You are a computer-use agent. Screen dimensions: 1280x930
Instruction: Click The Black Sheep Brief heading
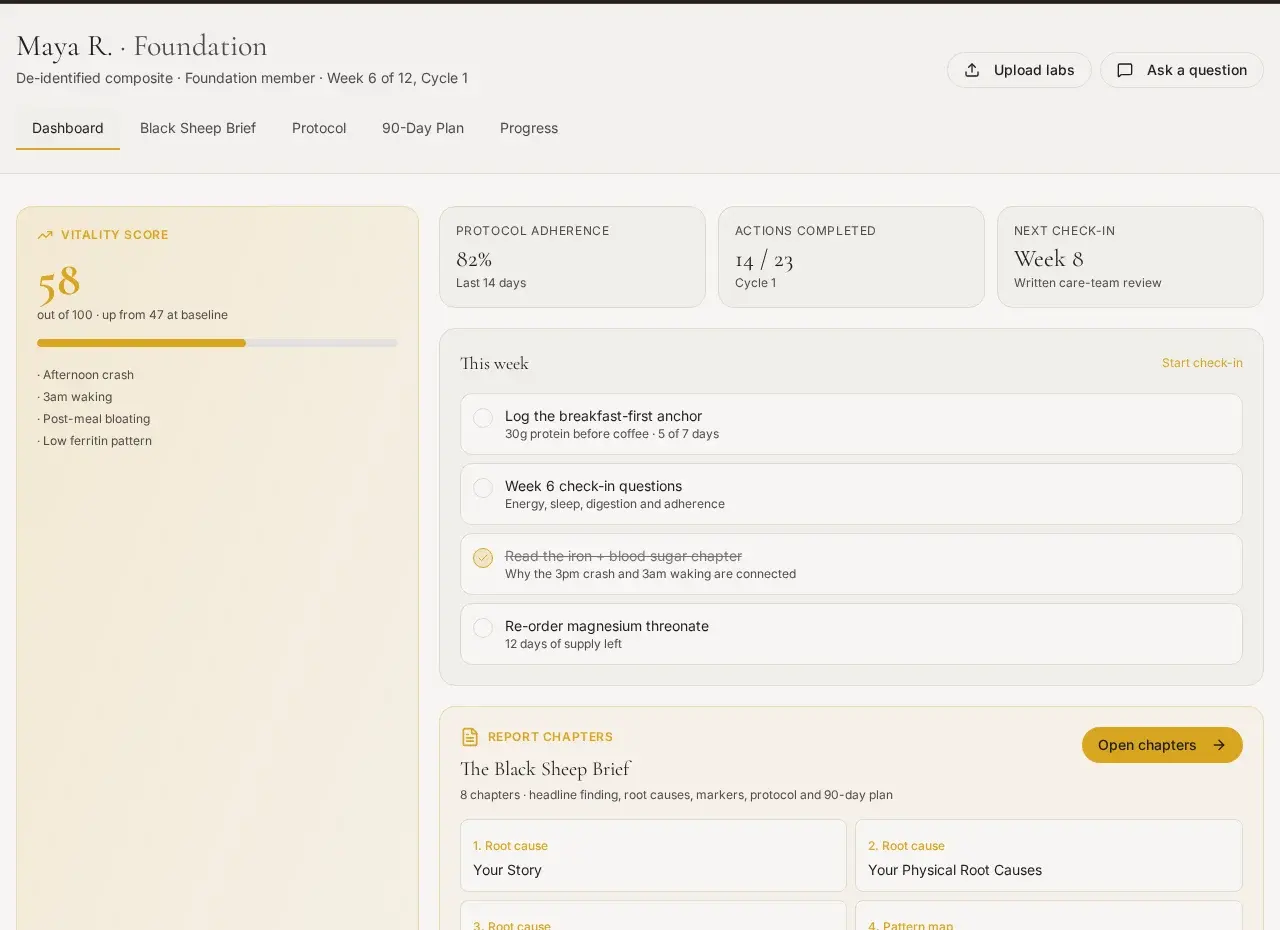coord(545,769)
